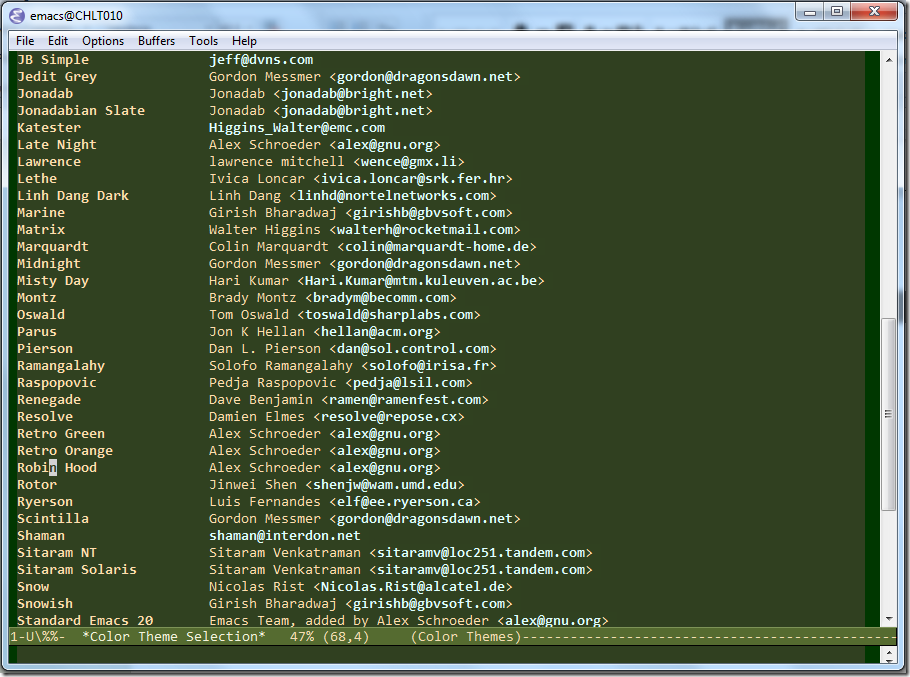Click "Higgins_Walter@emc.com" author entry
This screenshot has height=677, width=910.
coord(297,128)
